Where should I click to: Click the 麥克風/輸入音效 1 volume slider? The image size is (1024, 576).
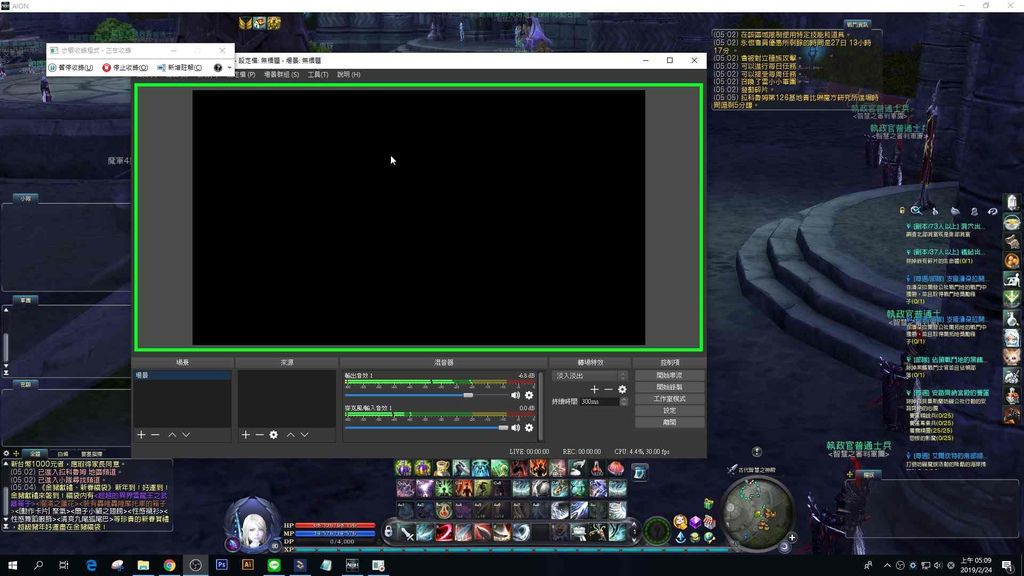(426, 428)
